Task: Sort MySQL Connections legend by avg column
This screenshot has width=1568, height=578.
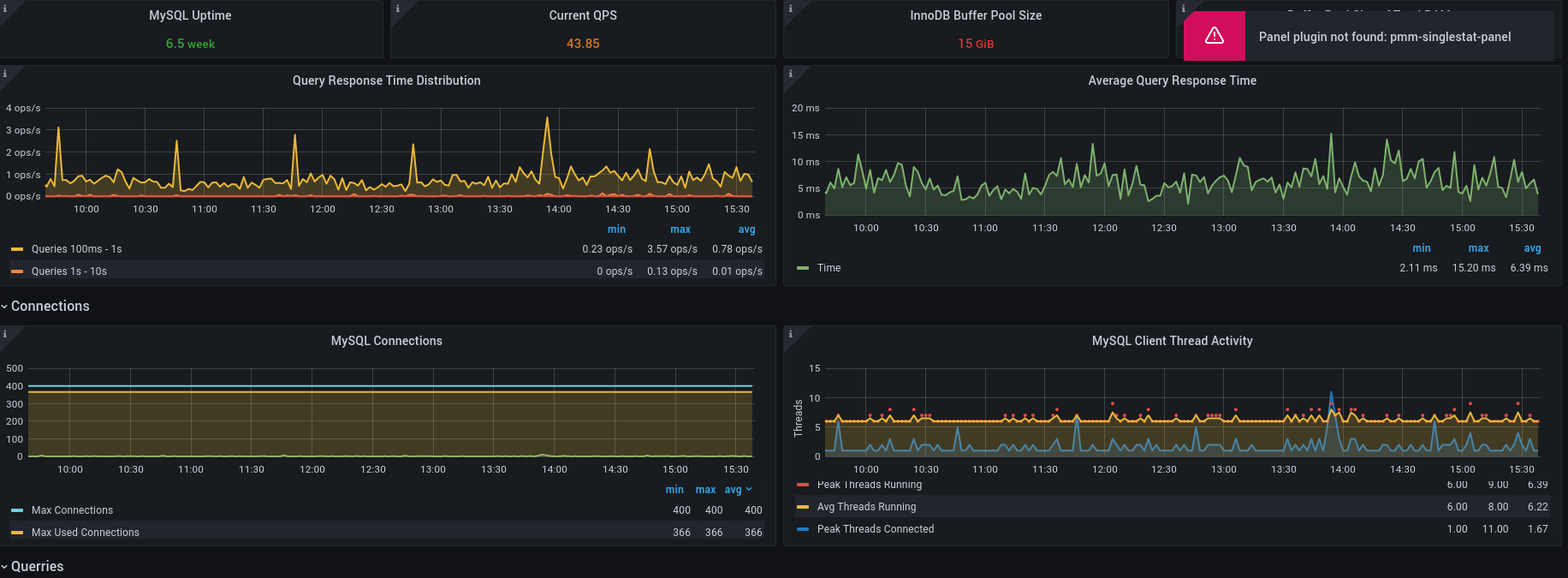Action: (x=734, y=490)
